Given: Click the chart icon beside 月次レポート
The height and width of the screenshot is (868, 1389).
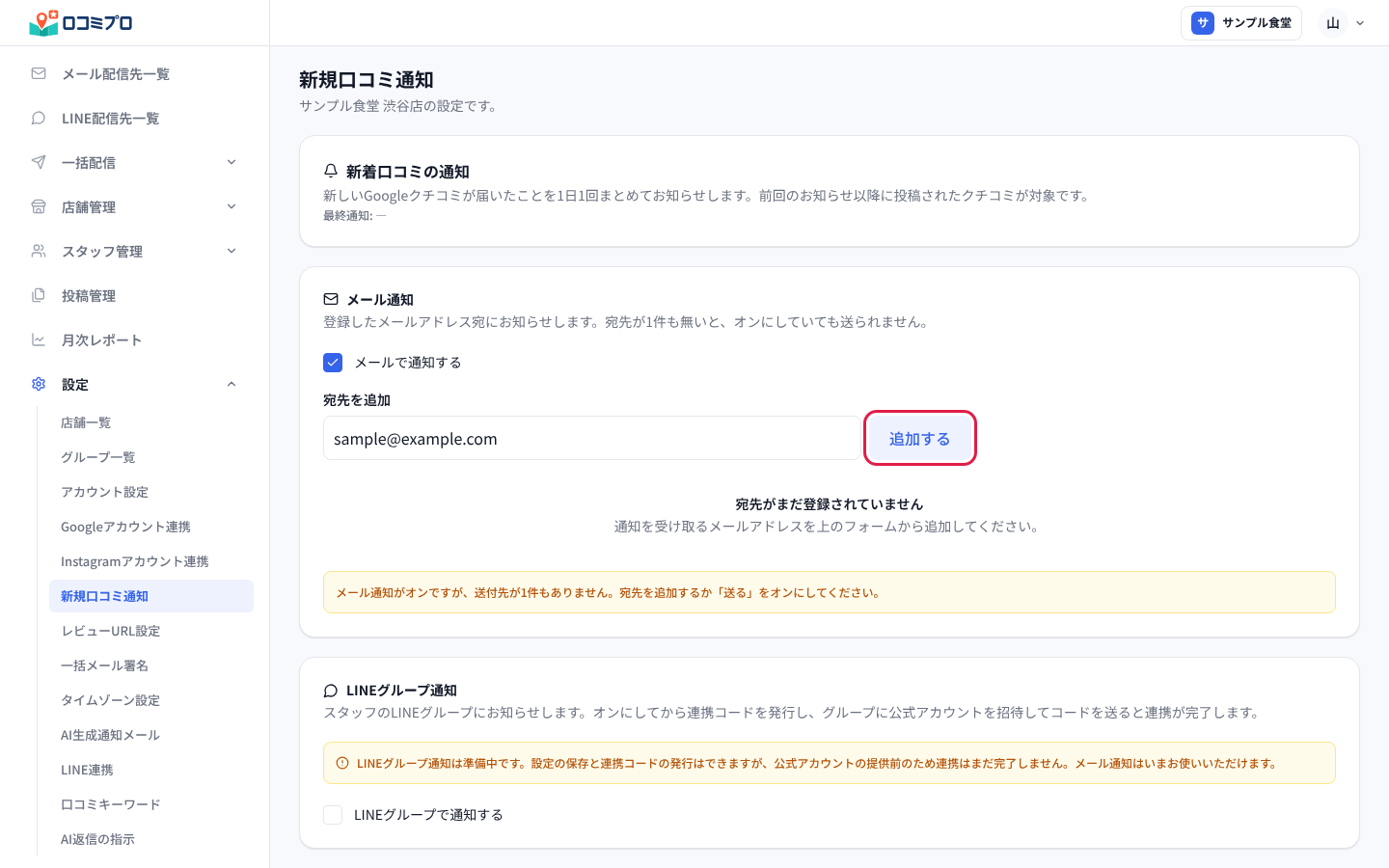Looking at the screenshot, I should pyautogui.click(x=39, y=339).
